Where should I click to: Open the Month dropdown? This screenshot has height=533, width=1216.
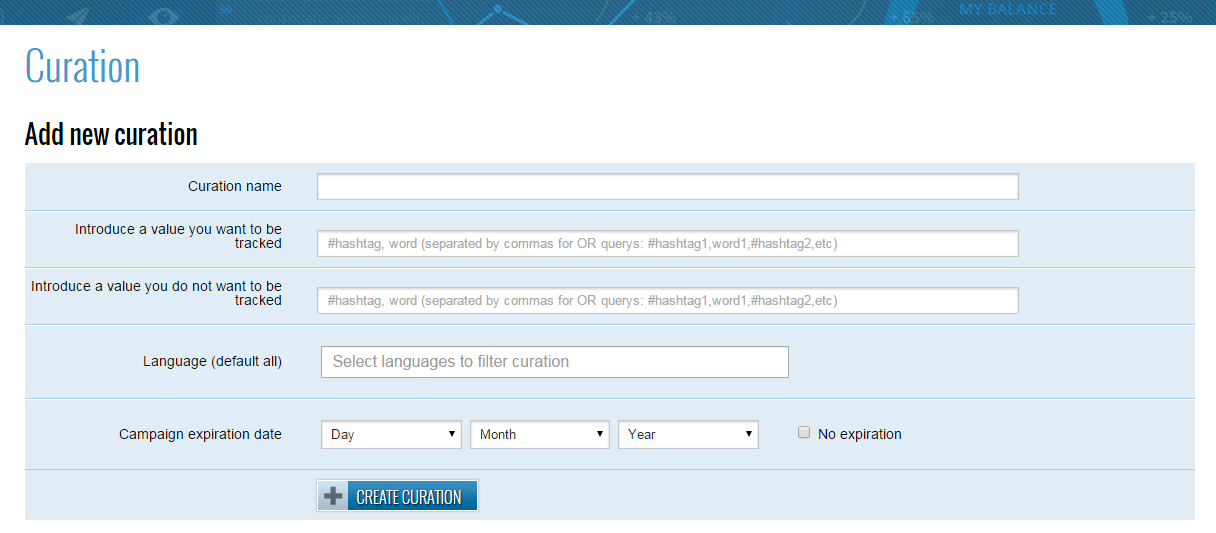[539, 434]
